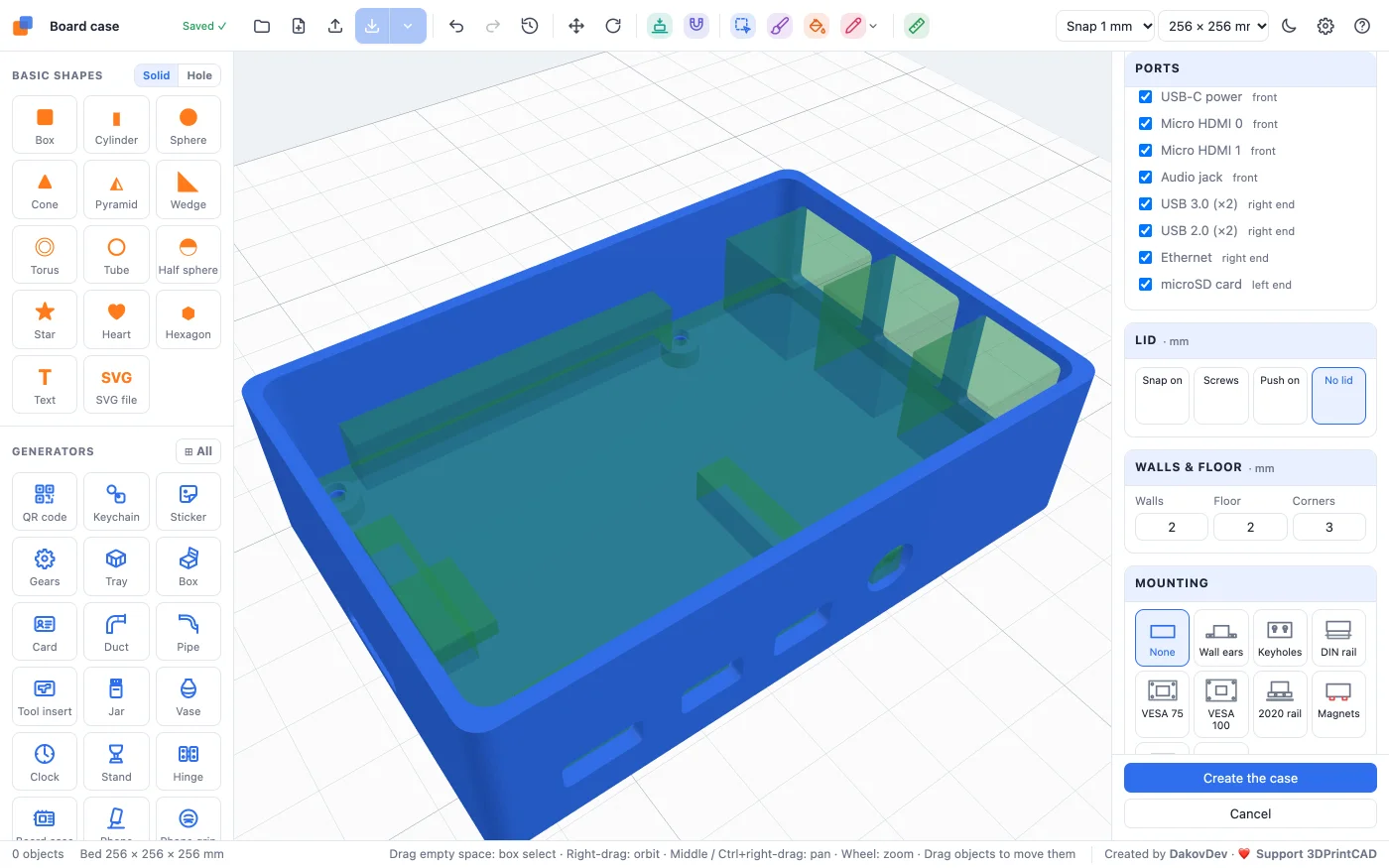Screen dimensions: 1389x868
Task: Select the Screws lid type
Action: click(x=1221, y=396)
